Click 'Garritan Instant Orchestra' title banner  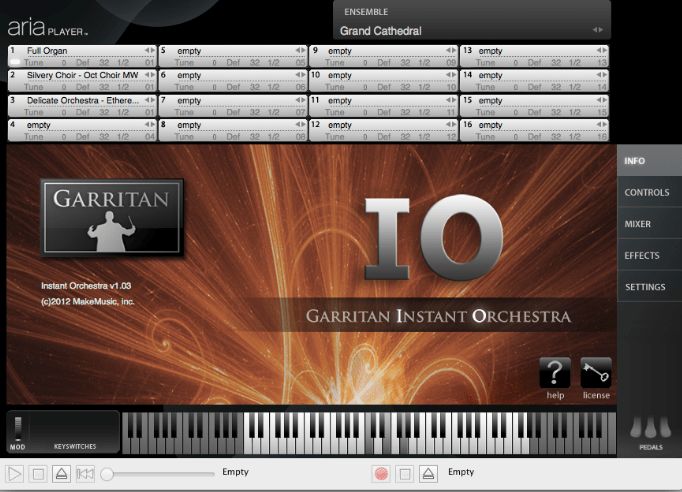[x=438, y=316]
